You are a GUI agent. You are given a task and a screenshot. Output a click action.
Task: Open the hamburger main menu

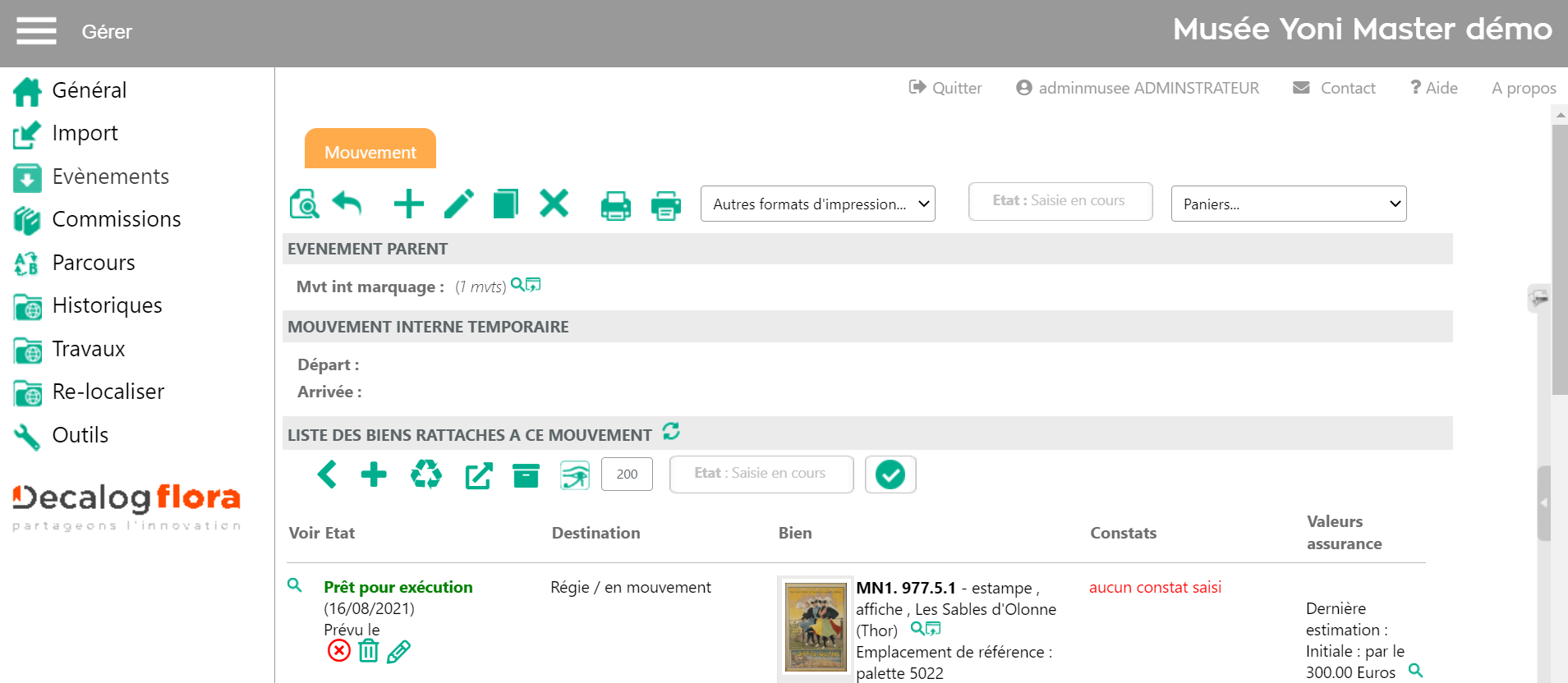(x=36, y=31)
